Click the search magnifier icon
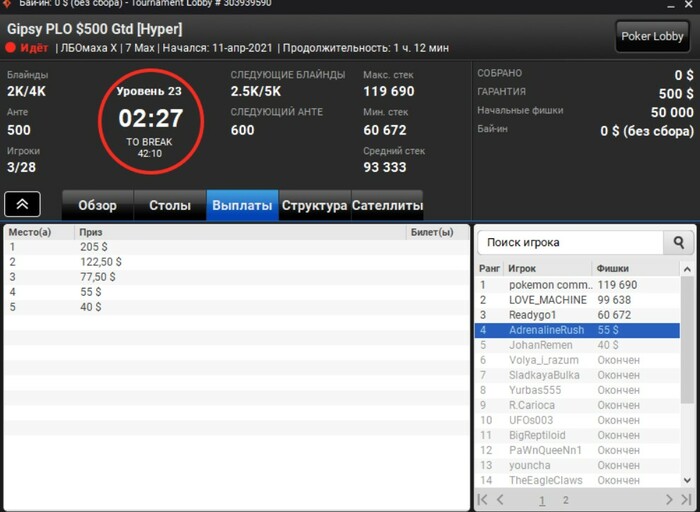This screenshot has height=512, width=700. click(x=679, y=242)
